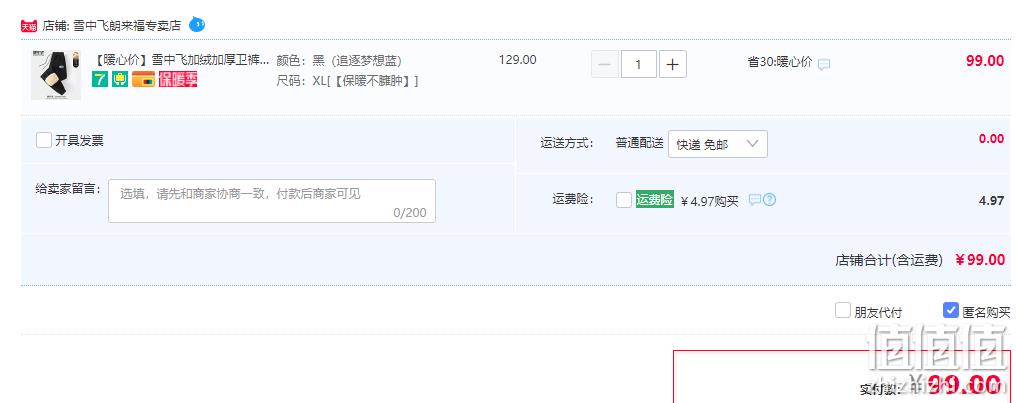The width and height of the screenshot is (1016, 403).
Task: Click the green 7-day return icon
Action: (x=100, y=80)
